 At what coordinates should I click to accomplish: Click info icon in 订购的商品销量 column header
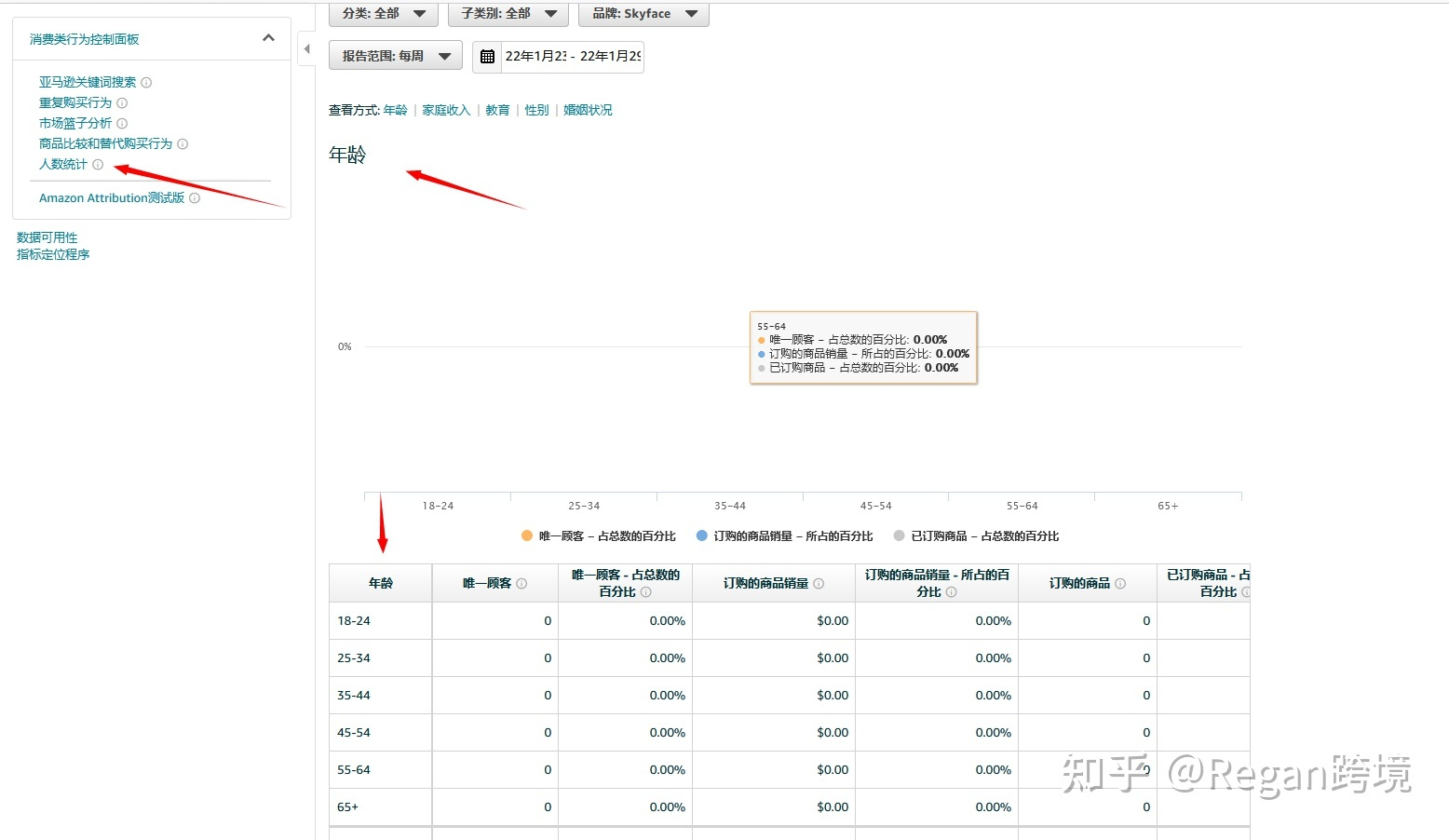(819, 584)
